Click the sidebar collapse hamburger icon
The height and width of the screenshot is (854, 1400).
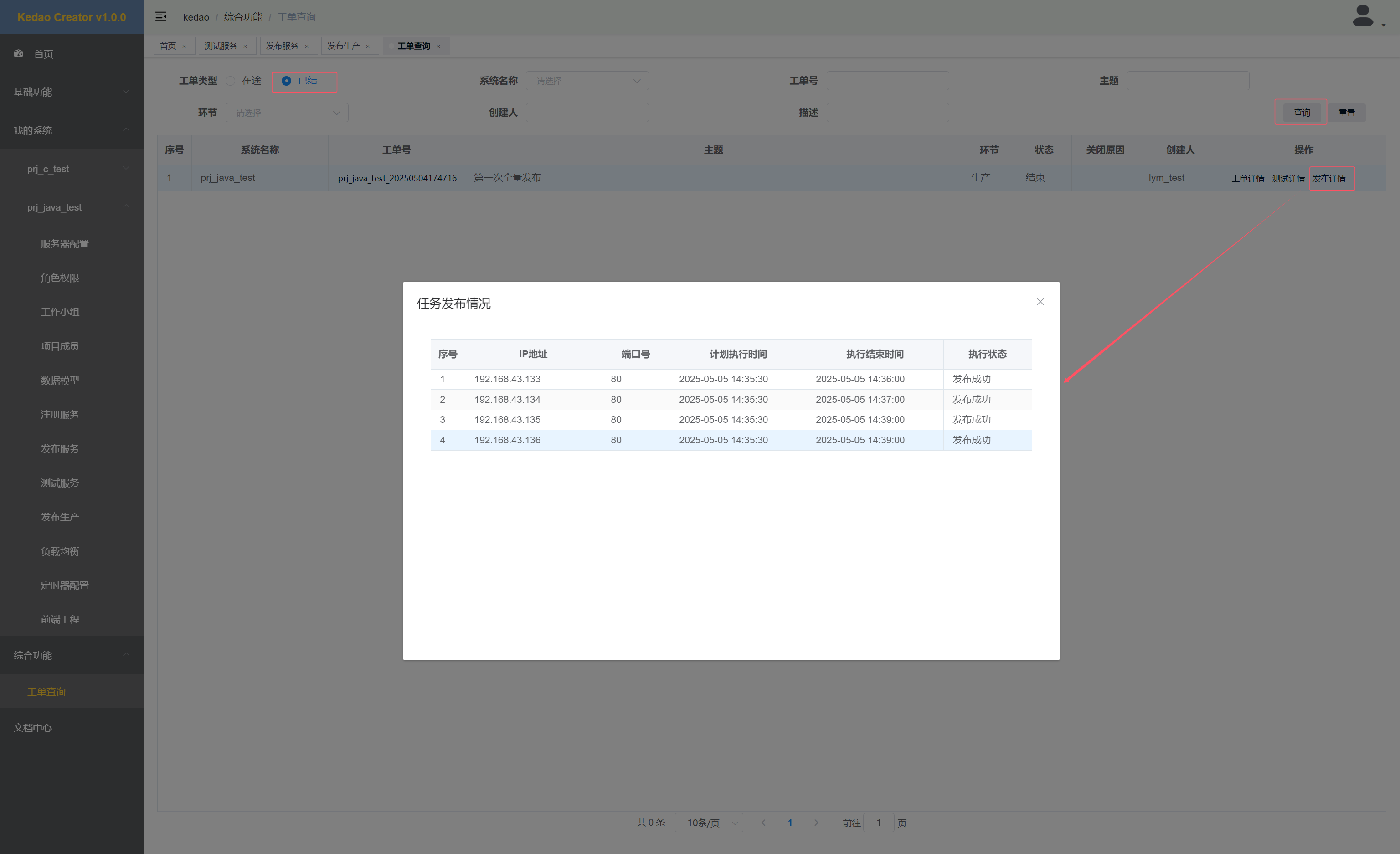(161, 16)
